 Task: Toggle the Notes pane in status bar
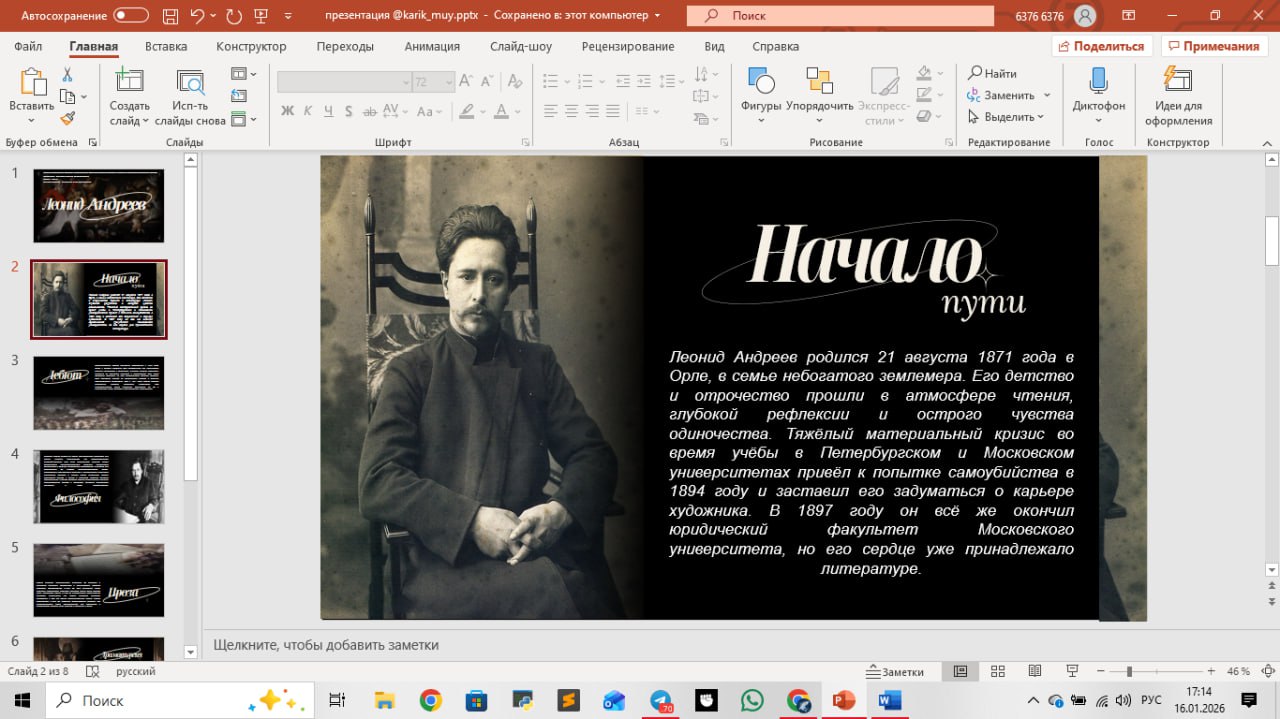895,671
